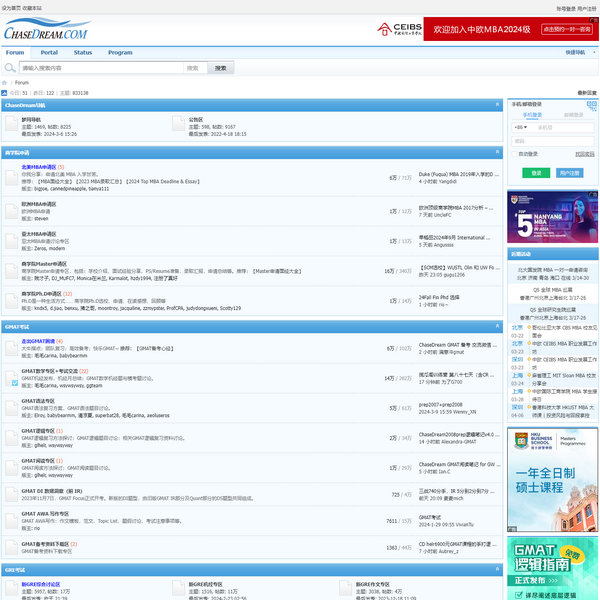Click the 用户注册 button
This screenshot has width=600, height=600.
(569, 173)
